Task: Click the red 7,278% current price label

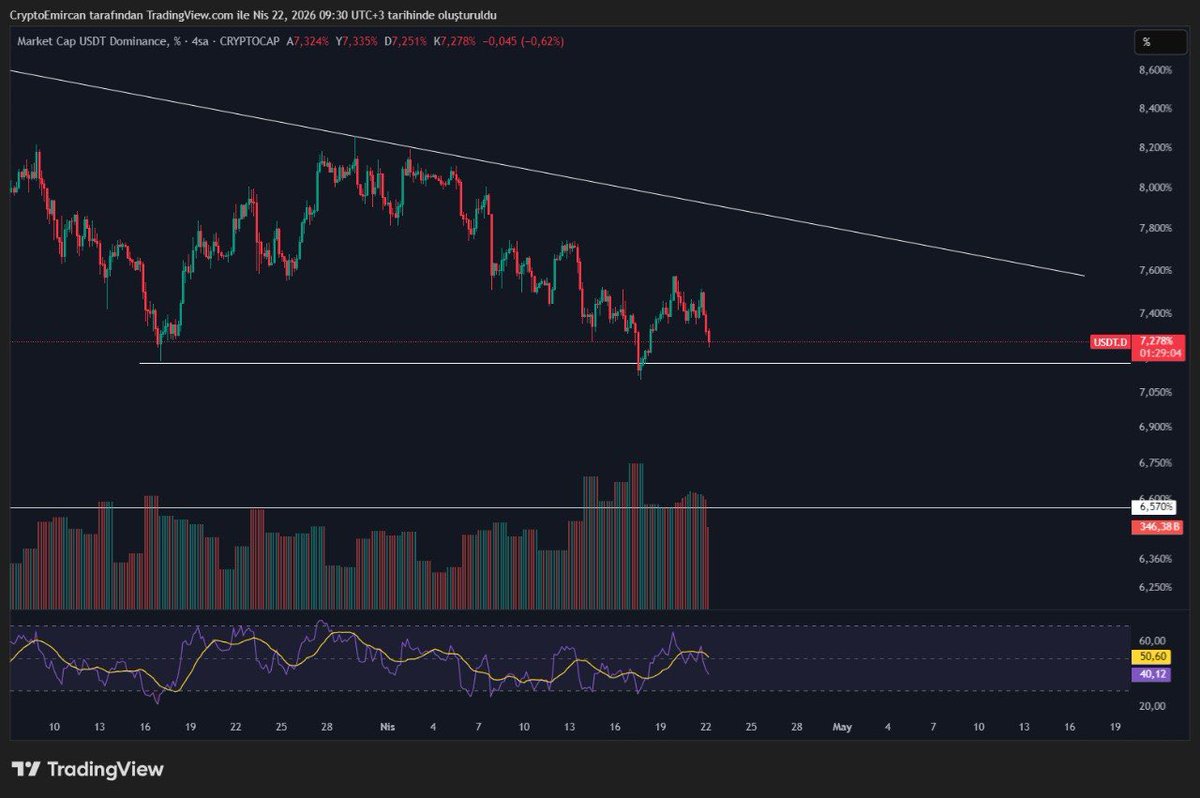Action: click(1157, 342)
